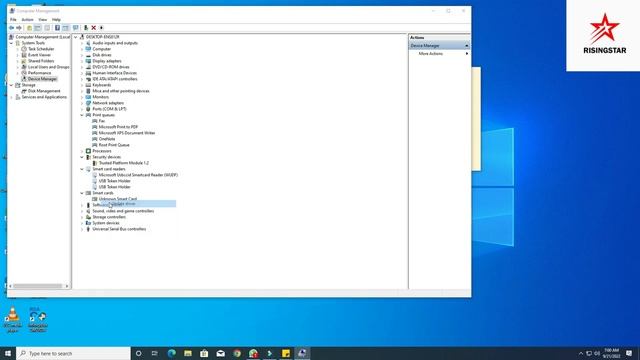The width and height of the screenshot is (640, 360).
Task: Select Disk Management under Storage
Action: coord(44,91)
